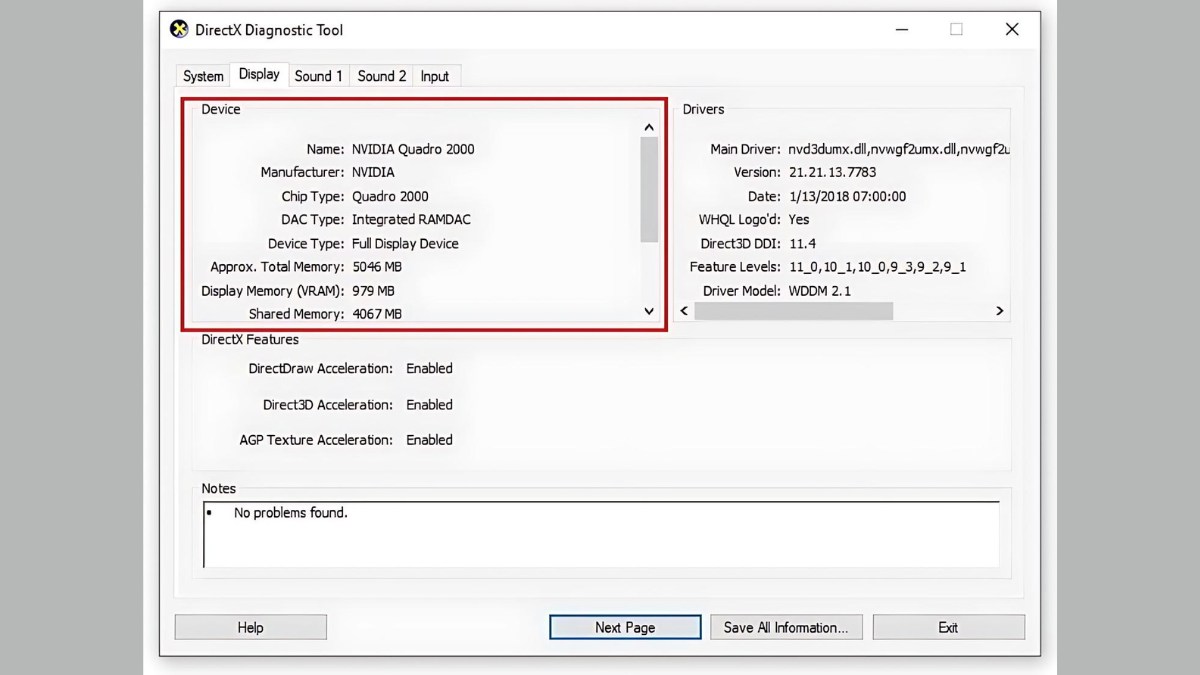Image resolution: width=1200 pixels, height=675 pixels.
Task: Click Drivers panel scroll right arrow
Action: click(x=999, y=311)
